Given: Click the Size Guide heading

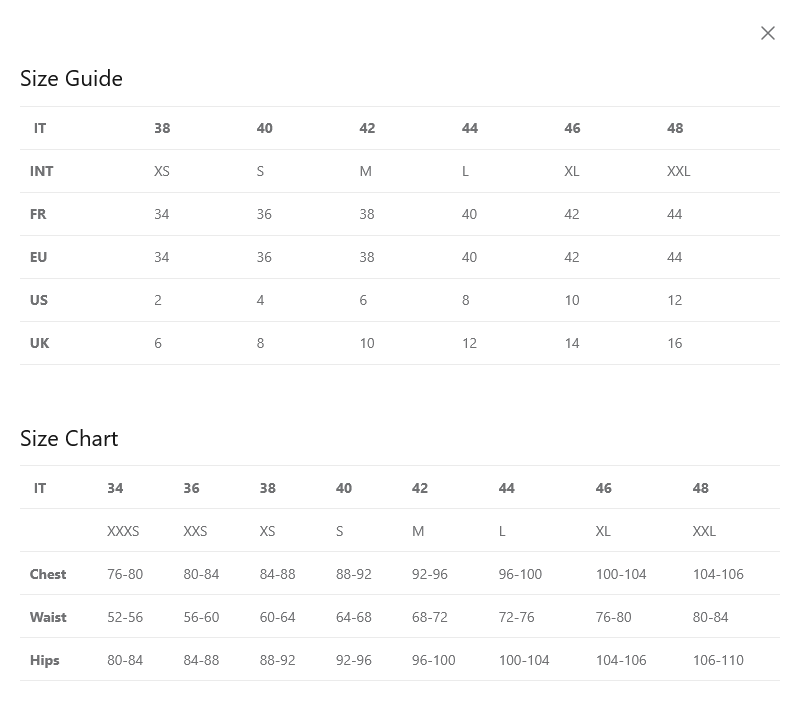Looking at the screenshot, I should point(71,79).
